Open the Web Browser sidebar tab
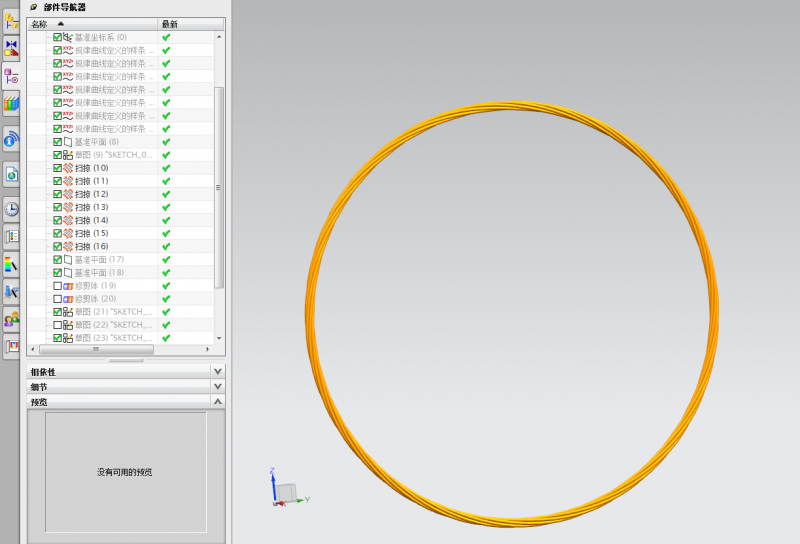 [11, 175]
